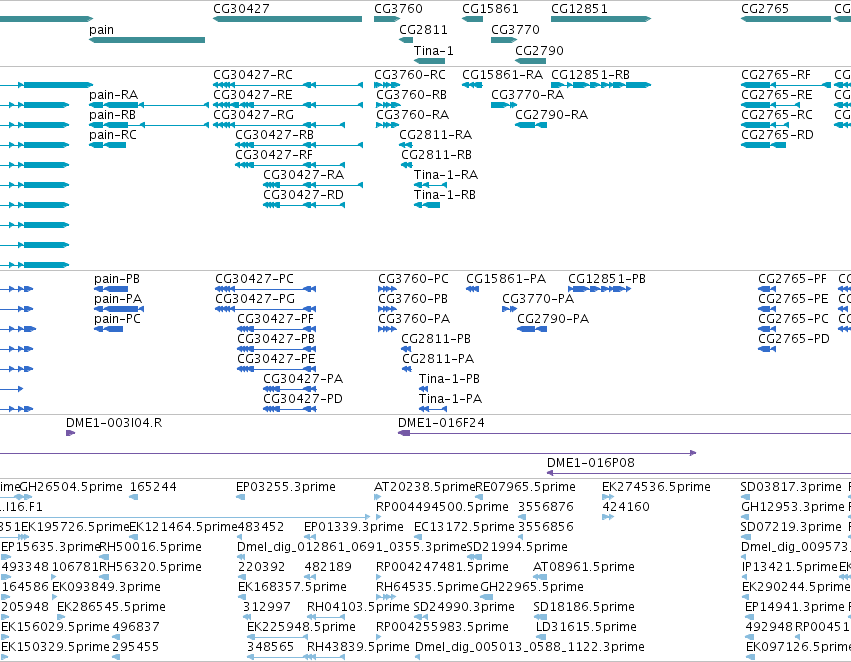
Task: Select the CG15861-RA transcript label
Action: click(503, 75)
